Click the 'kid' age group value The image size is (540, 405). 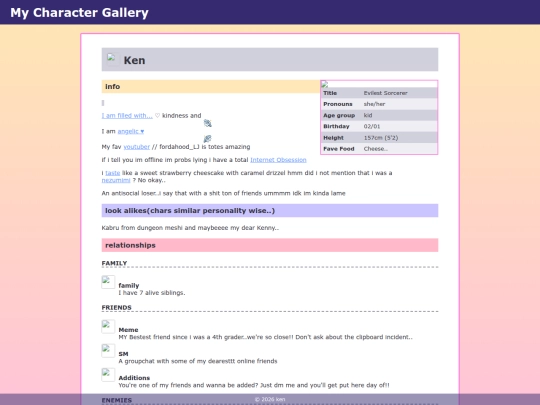368,115
